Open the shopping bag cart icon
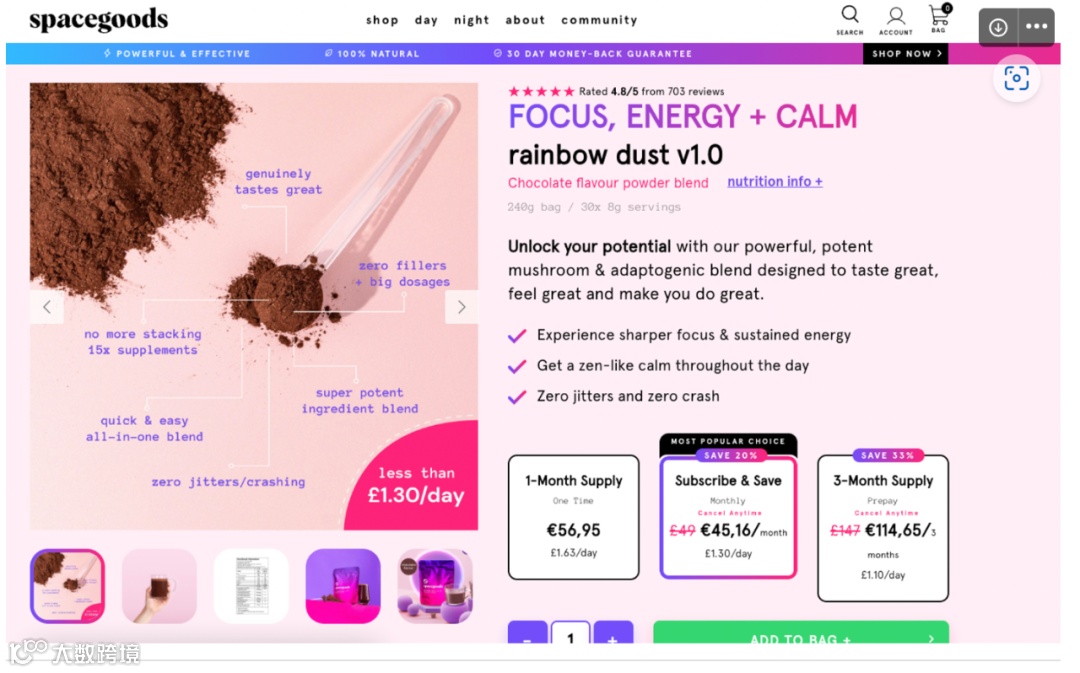Viewport: 1080px width, 673px height. (938, 15)
